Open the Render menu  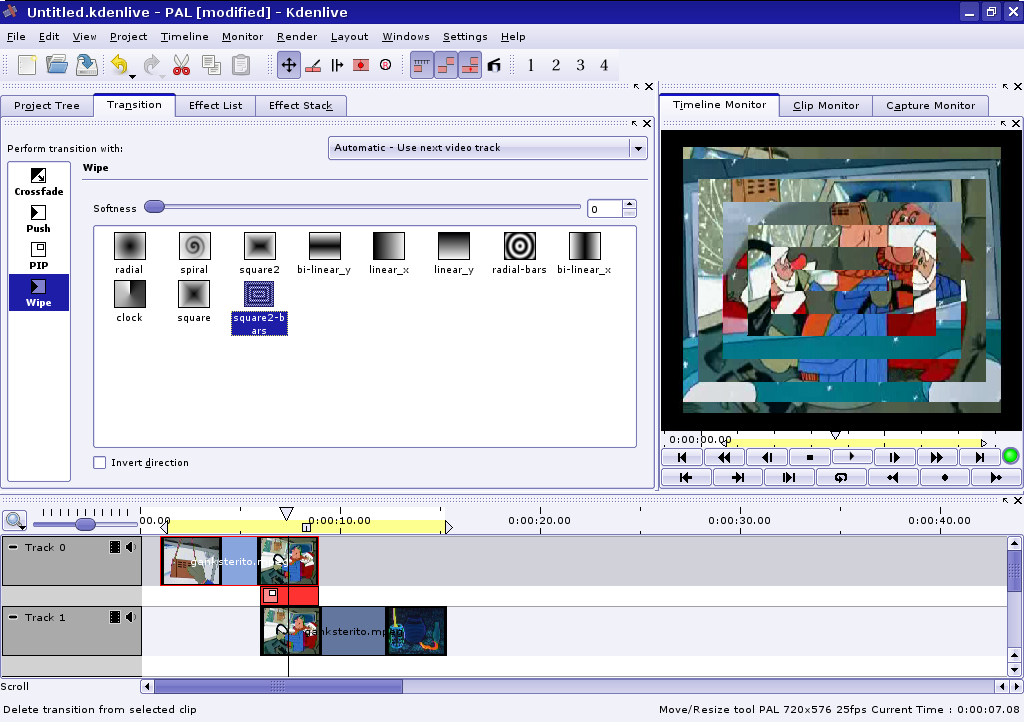(x=297, y=37)
